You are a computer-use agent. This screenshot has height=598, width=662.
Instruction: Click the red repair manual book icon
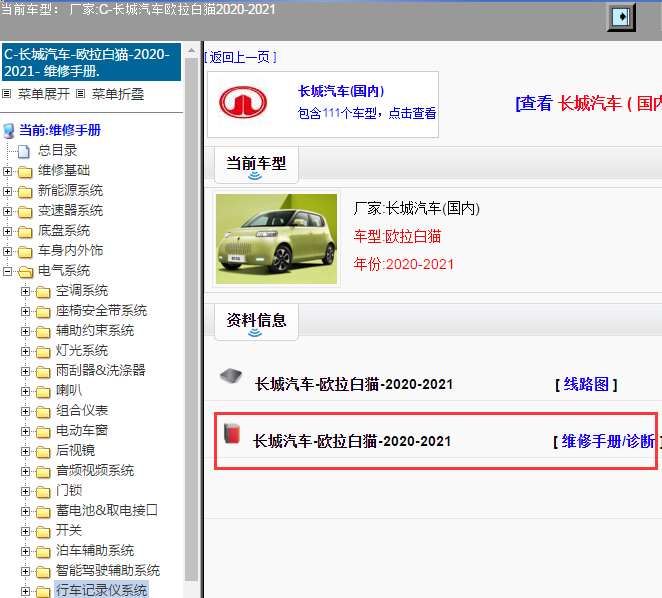[232, 433]
